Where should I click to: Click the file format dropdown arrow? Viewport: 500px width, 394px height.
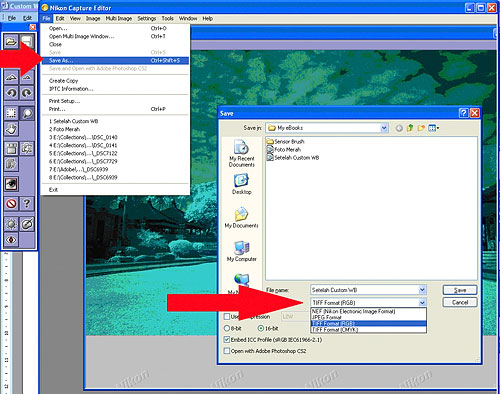(x=422, y=302)
